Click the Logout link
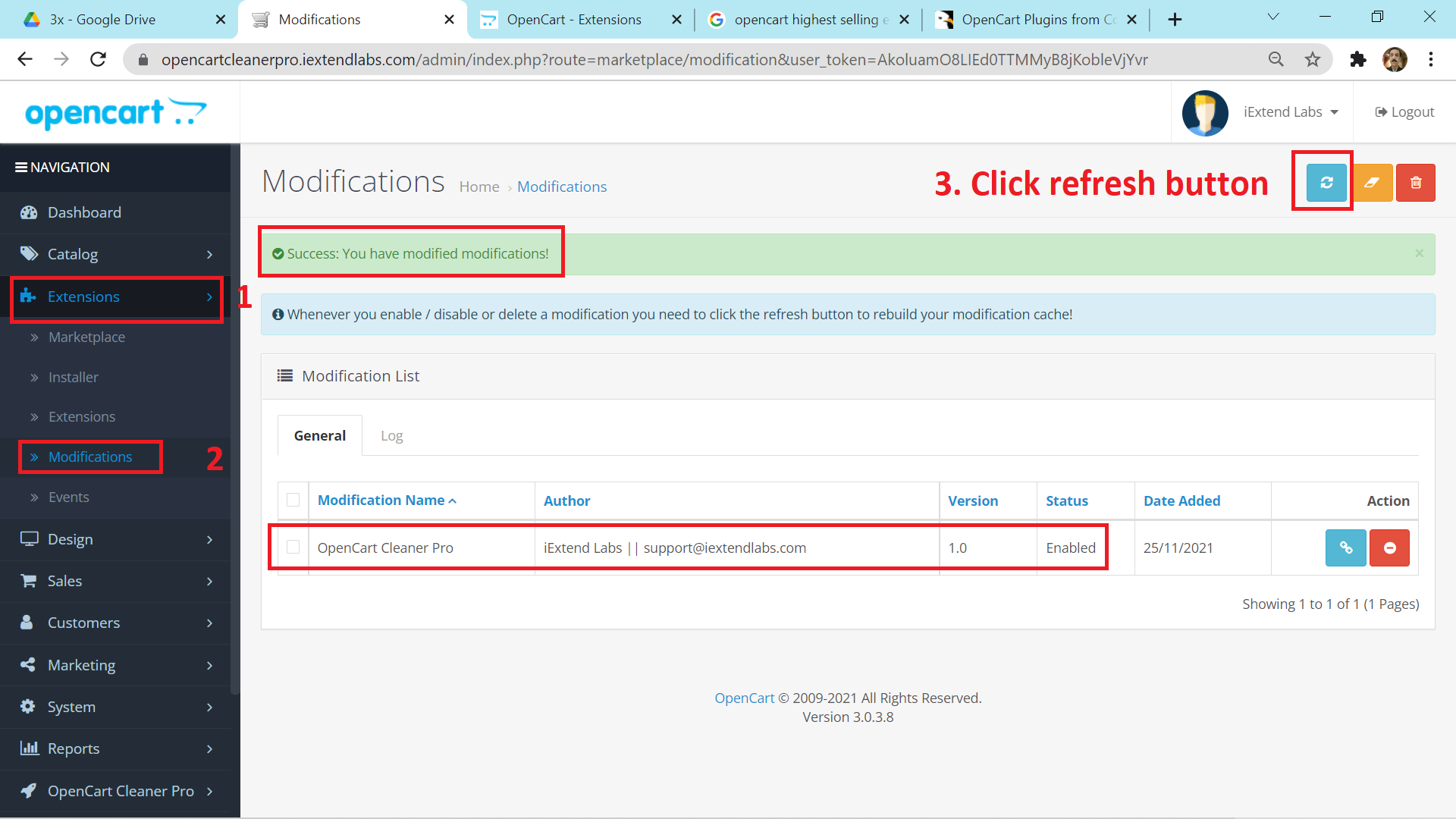Image resolution: width=1456 pixels, height=819 pixels. 1404,112
